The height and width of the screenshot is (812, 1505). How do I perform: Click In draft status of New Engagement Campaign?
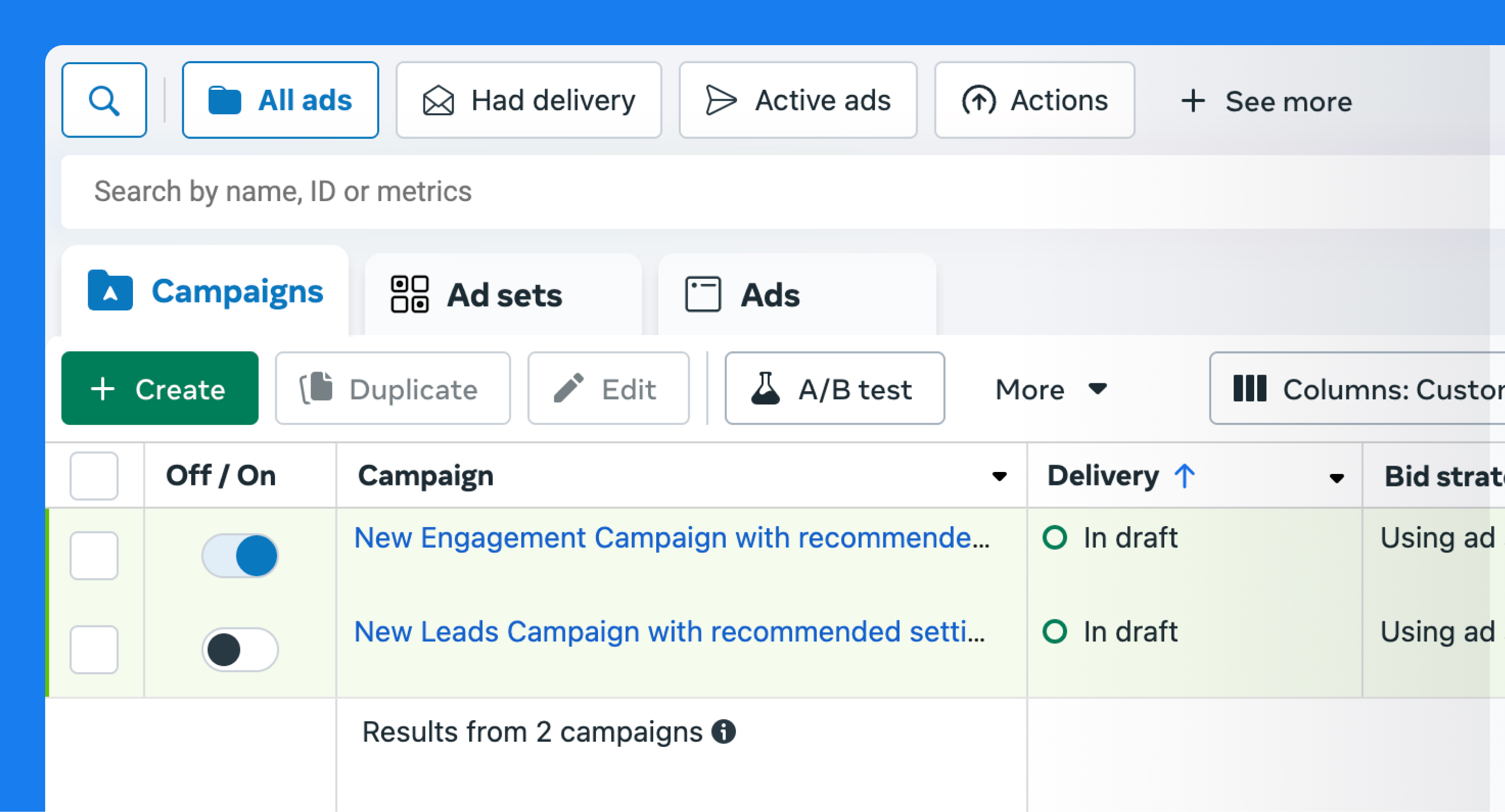coord(1110,538)
